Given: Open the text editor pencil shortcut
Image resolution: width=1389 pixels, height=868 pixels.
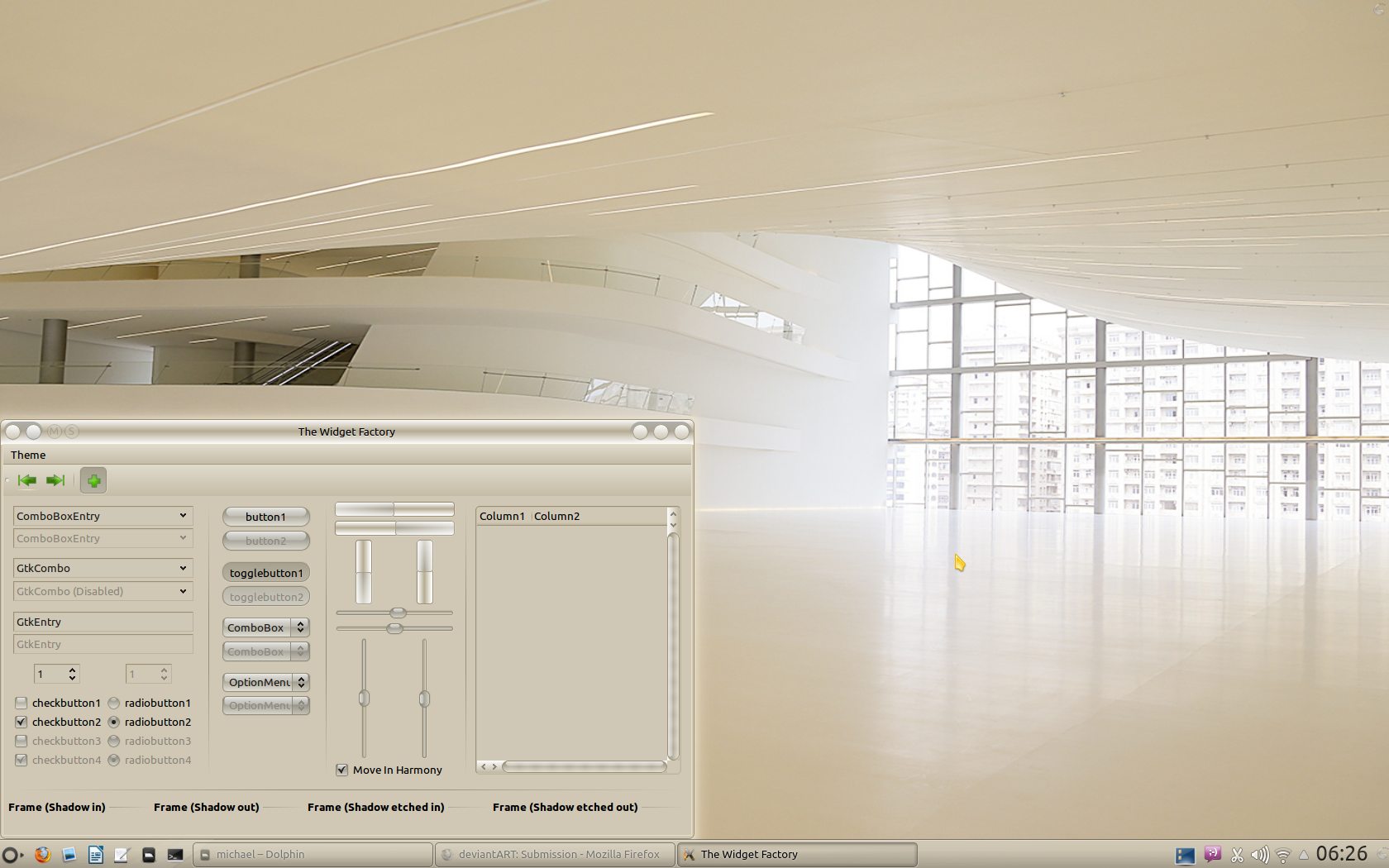Looking at the screenshot, I should [x=122, y=855].
